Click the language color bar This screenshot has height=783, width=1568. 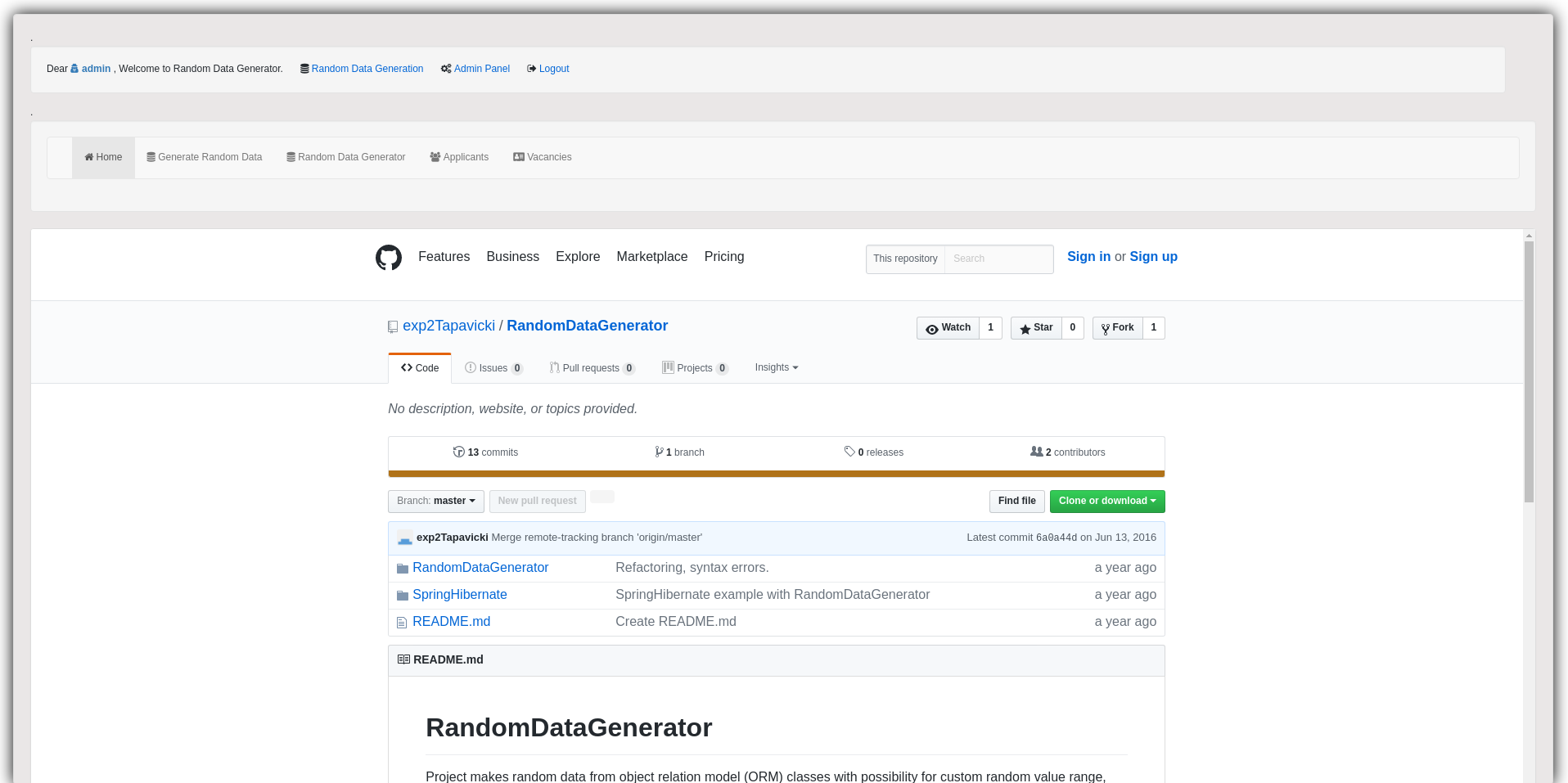777,474
